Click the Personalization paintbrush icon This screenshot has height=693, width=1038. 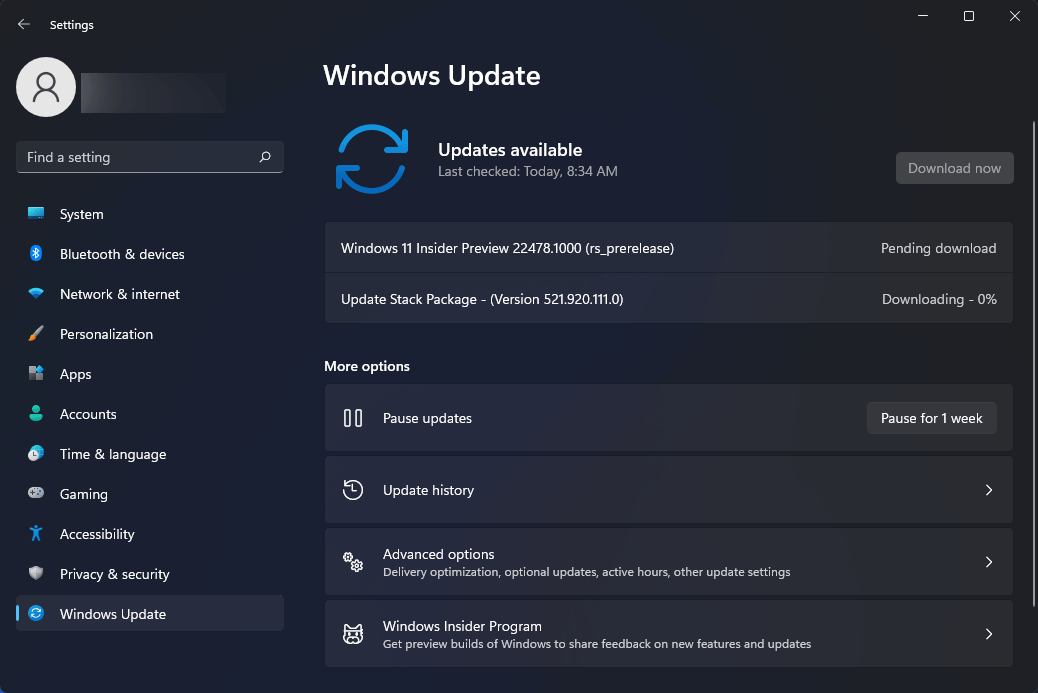36,334
